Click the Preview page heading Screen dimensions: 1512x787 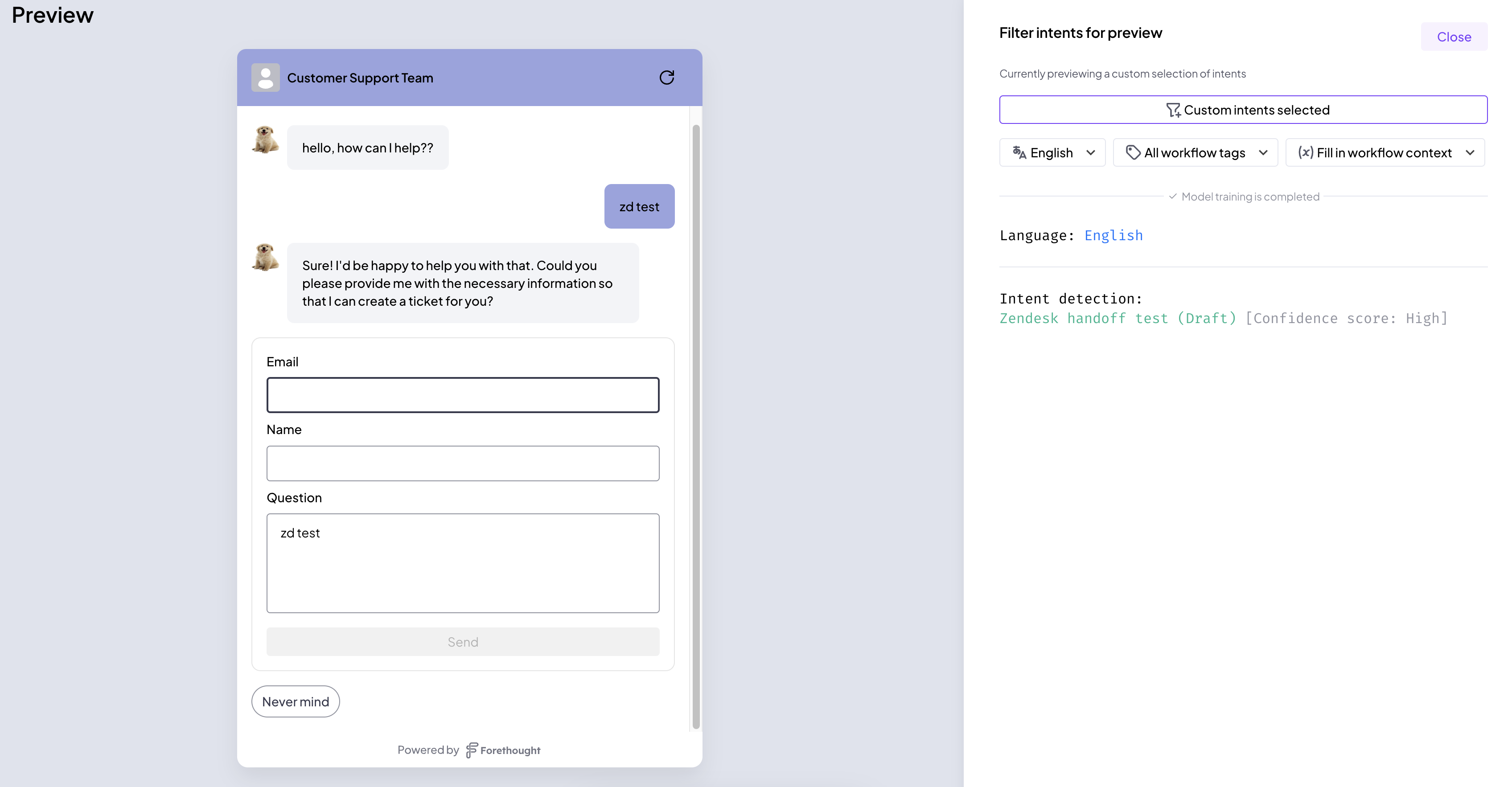coord(52,15)
